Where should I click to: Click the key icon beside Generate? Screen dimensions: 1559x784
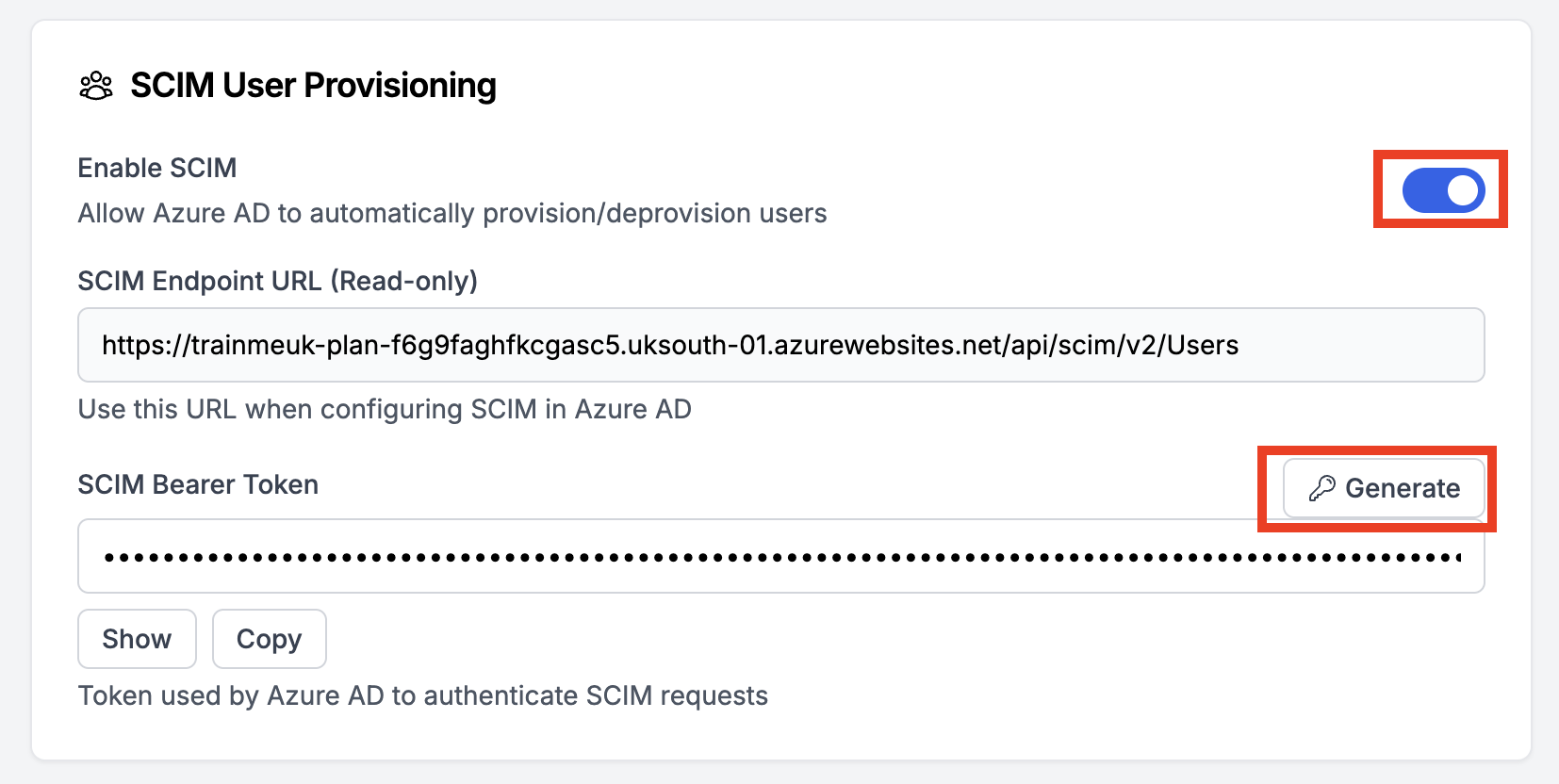pos(1321,488)
